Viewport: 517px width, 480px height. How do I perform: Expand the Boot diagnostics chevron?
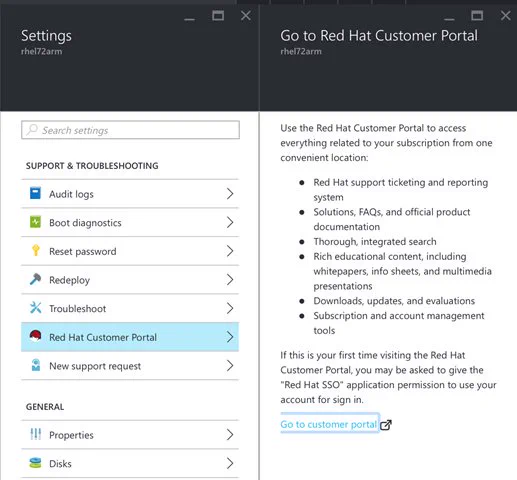click(x=230, y=222)
